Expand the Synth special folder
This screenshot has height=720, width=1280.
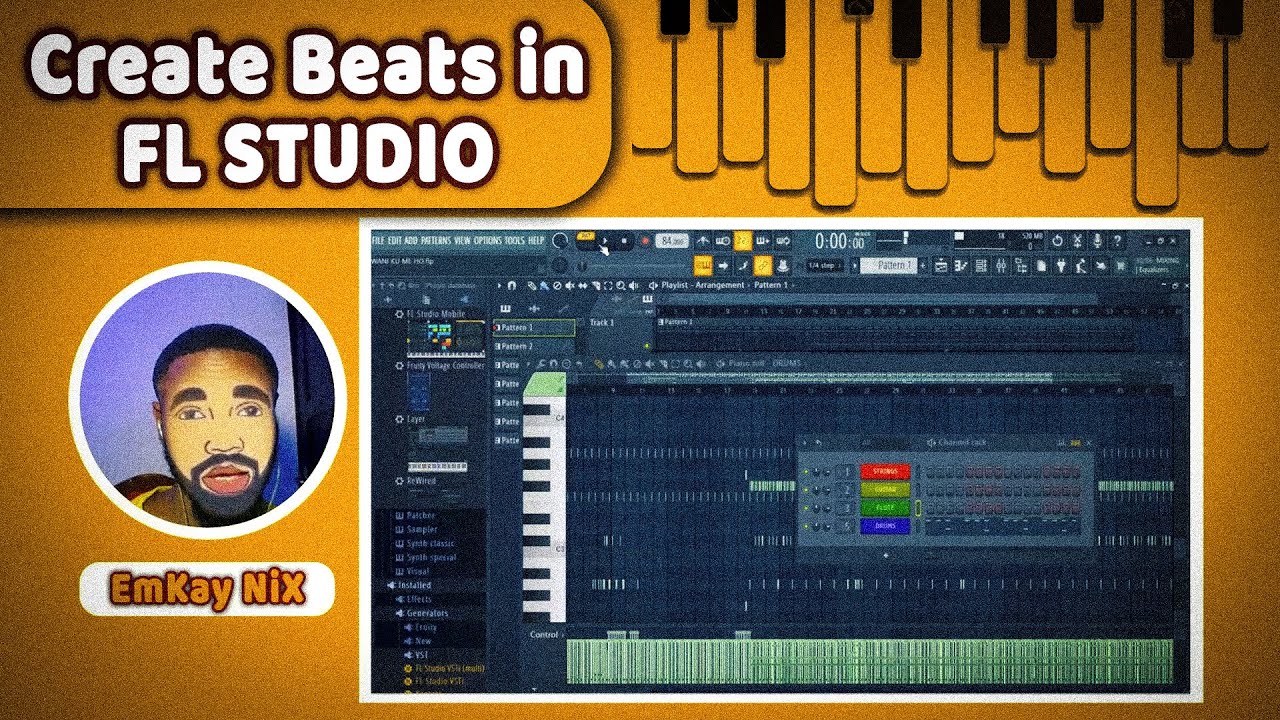(x=431, y=557)
